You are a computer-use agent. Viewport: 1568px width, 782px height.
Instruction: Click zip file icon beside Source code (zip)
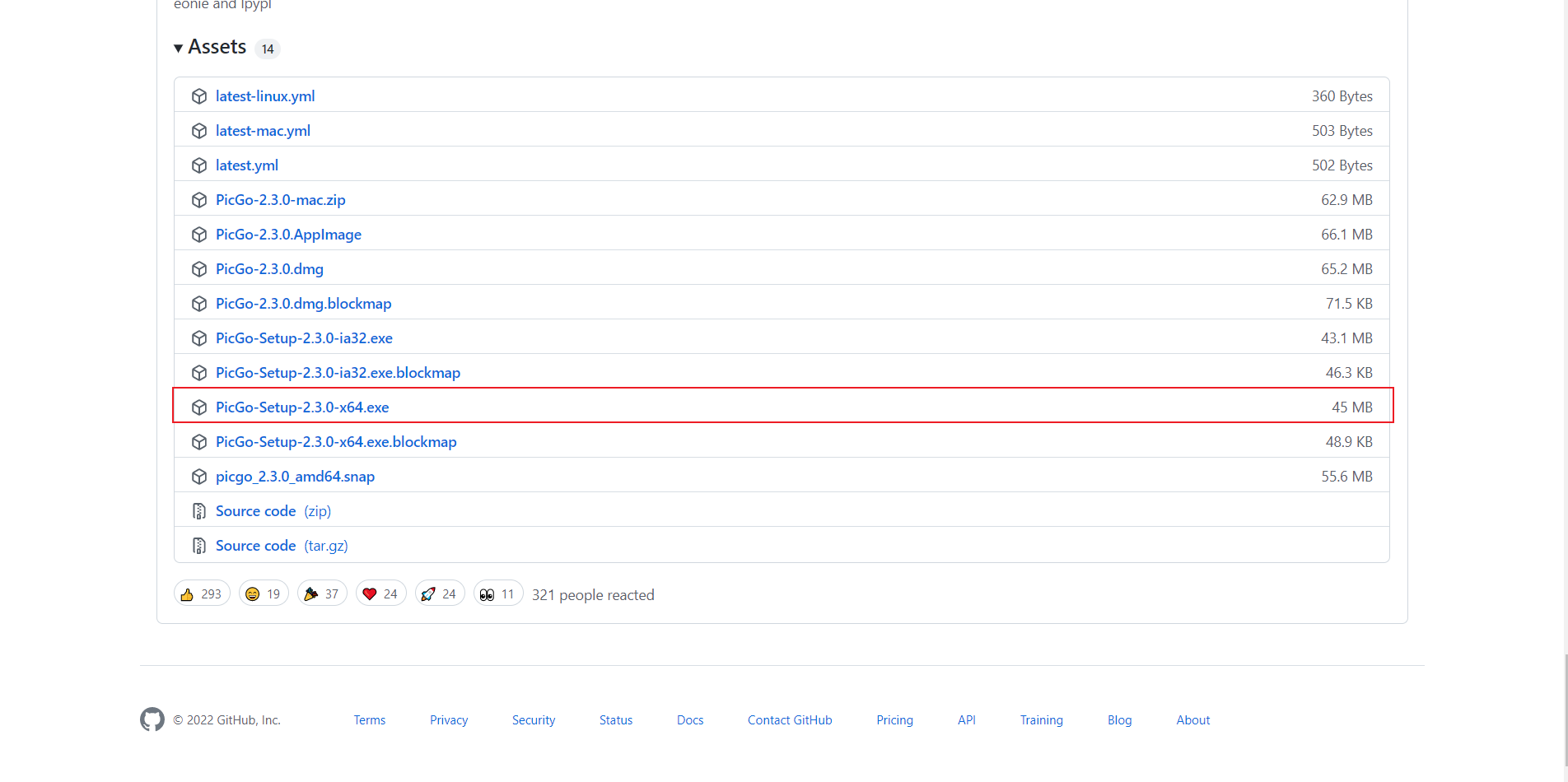tap(198, 511)
